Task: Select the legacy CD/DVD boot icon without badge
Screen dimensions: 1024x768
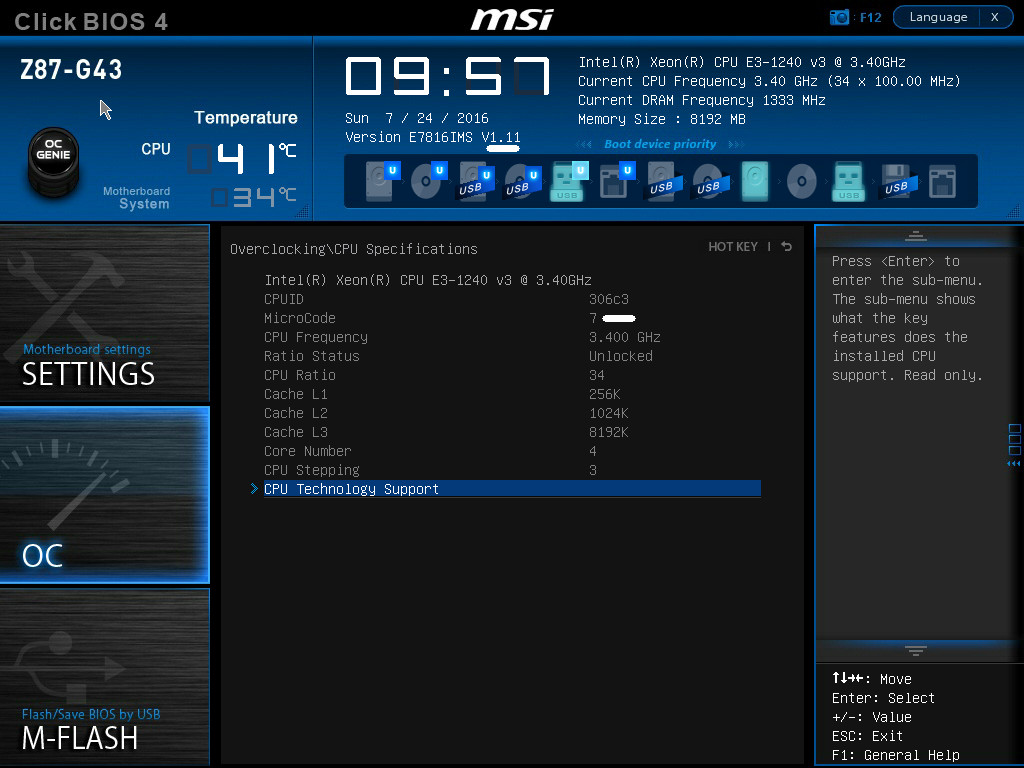Action: coord(801,181)
